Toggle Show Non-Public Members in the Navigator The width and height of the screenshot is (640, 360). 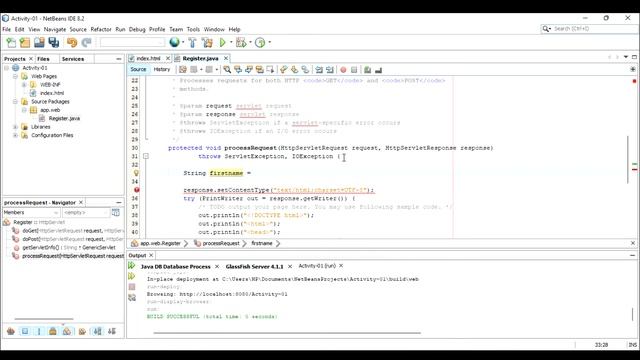point(53,331)
